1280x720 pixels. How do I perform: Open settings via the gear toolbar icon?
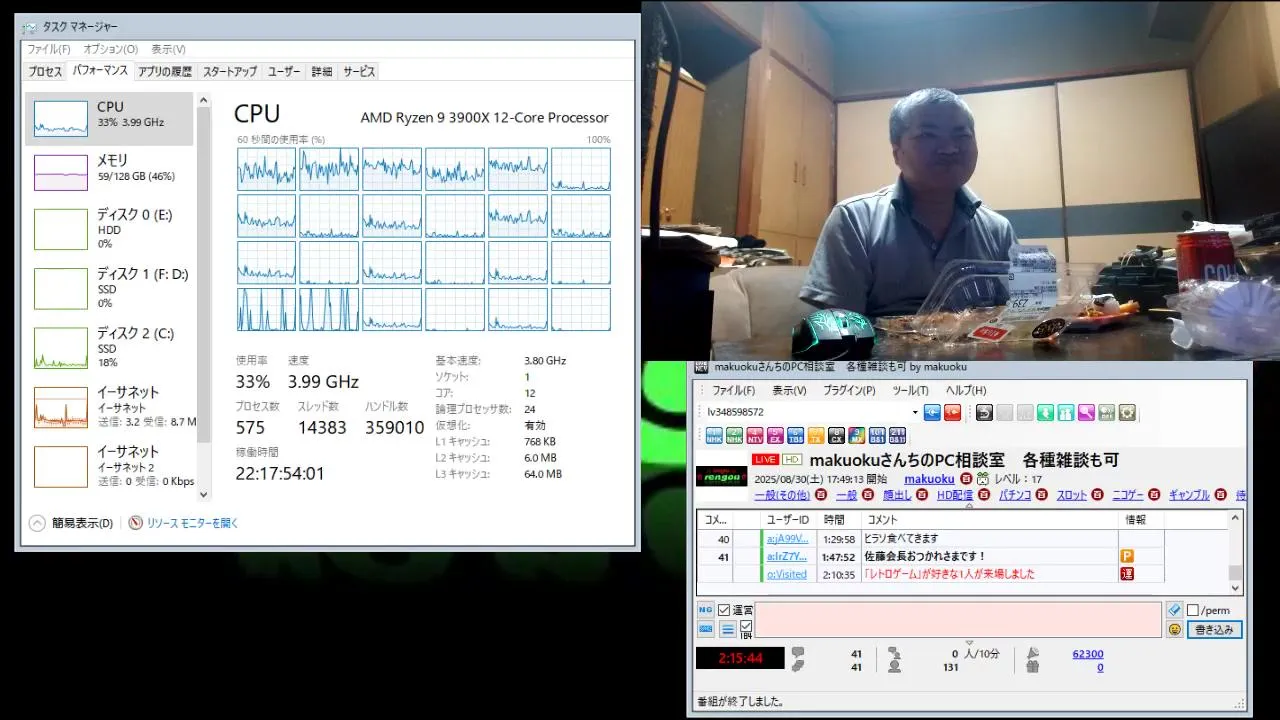point(1127,412)
